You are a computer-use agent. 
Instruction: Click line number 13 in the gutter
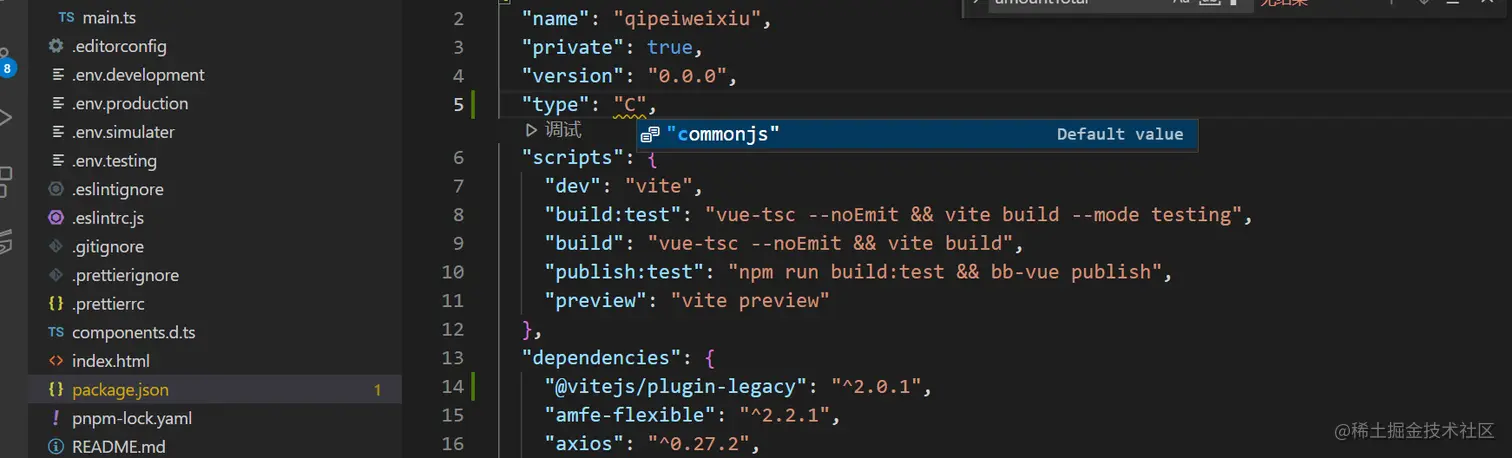click(452, 358)
